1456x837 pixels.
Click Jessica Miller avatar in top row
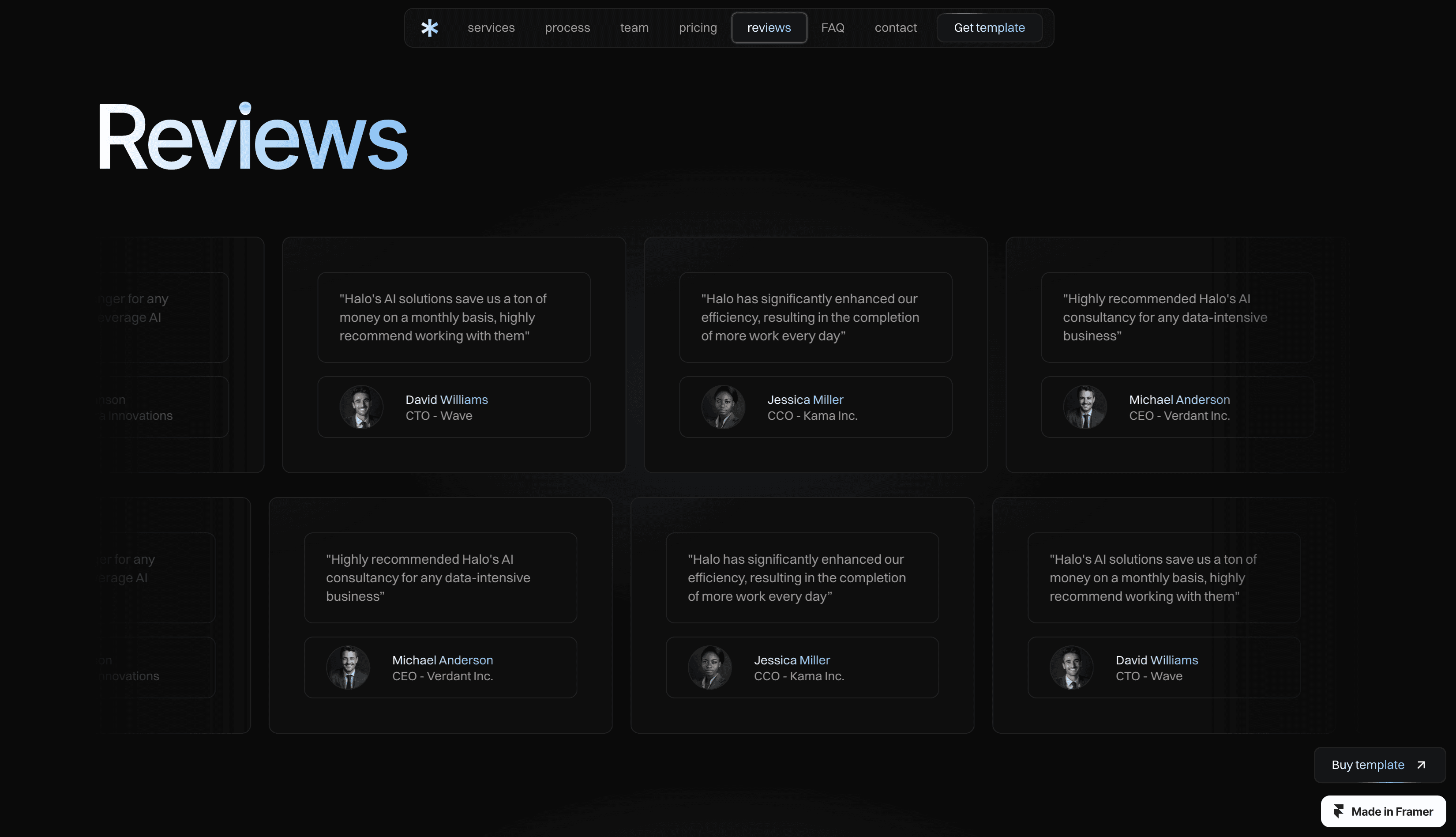[723, 407]
